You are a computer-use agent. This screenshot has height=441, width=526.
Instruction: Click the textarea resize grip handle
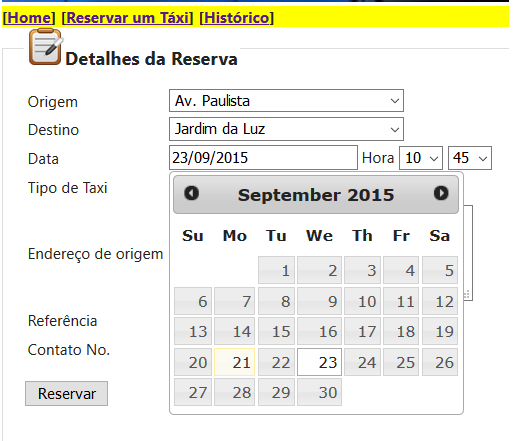[x=467, y=294]
